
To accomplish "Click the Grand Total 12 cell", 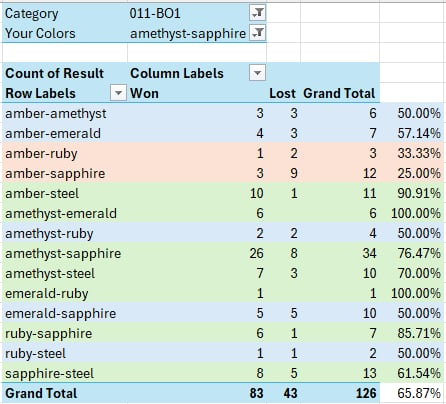I will coord(340,173).
